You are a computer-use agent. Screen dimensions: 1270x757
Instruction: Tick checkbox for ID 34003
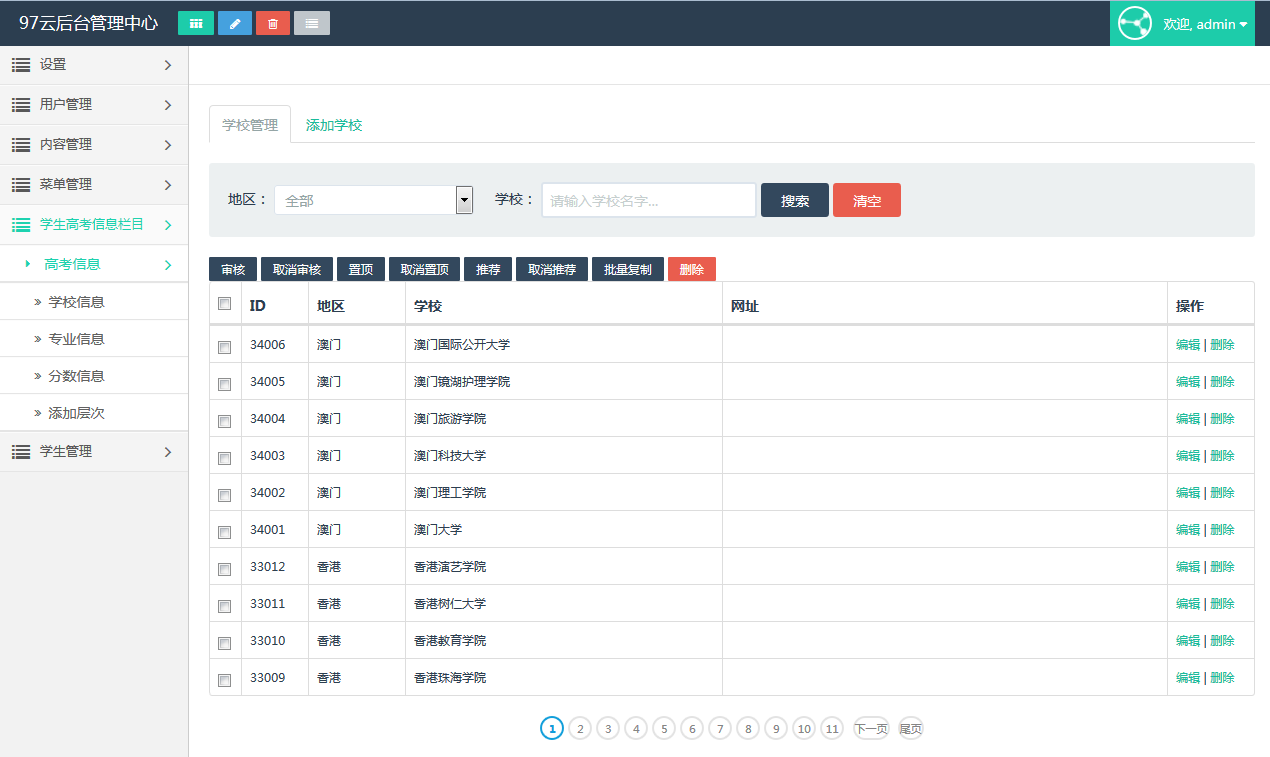click(x=225, y=458)
